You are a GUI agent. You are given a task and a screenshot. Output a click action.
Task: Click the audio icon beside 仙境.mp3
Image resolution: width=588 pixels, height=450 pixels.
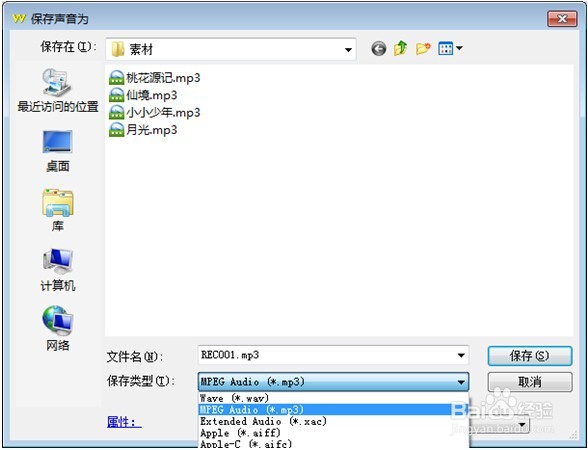point(116,95)
